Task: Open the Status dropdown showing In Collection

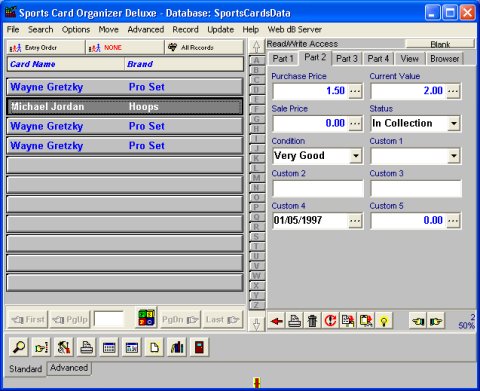Action: [453, 123]
